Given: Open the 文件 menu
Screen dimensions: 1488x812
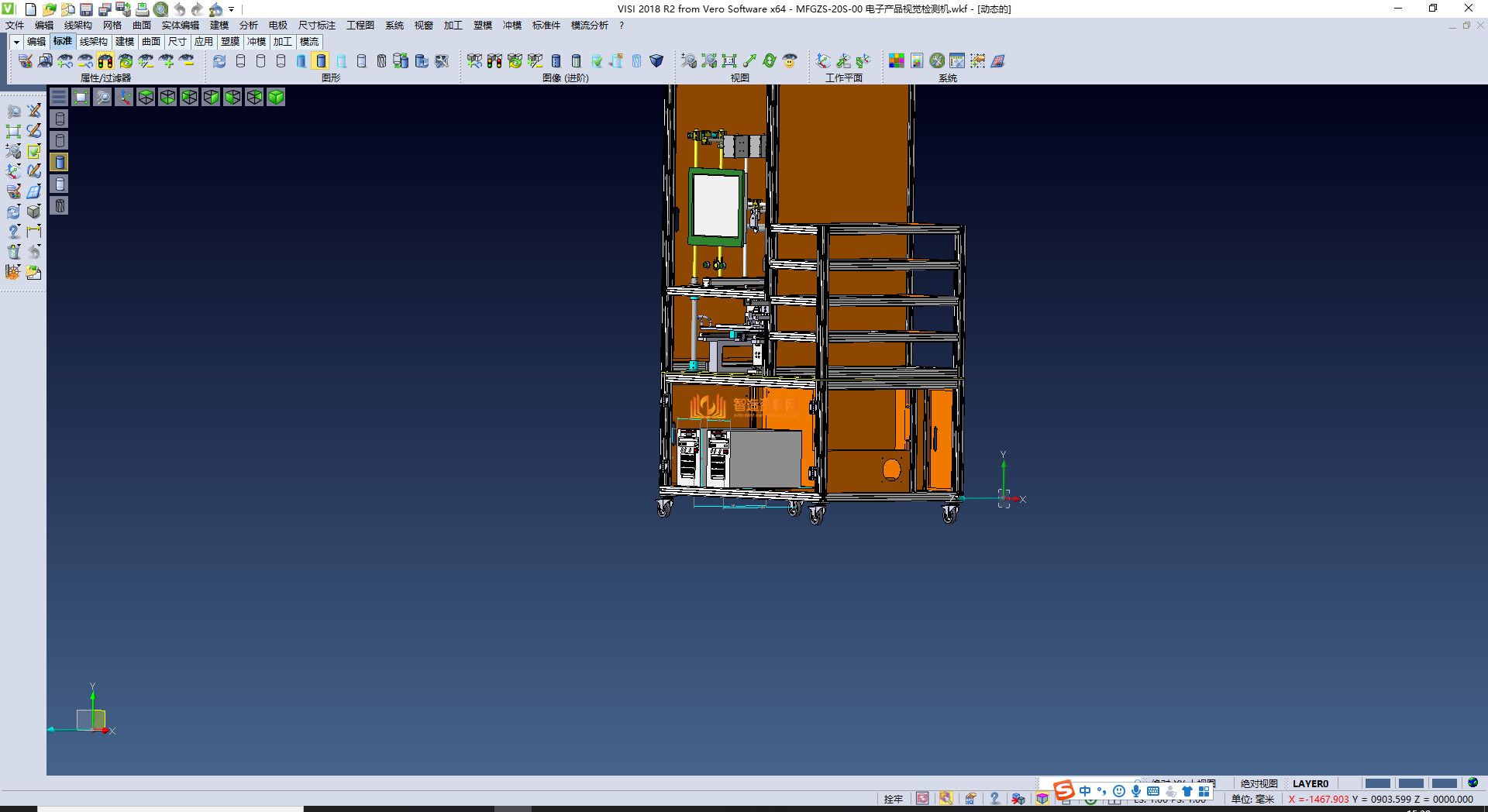Looking at the screenshot, I should coord(15,26).
